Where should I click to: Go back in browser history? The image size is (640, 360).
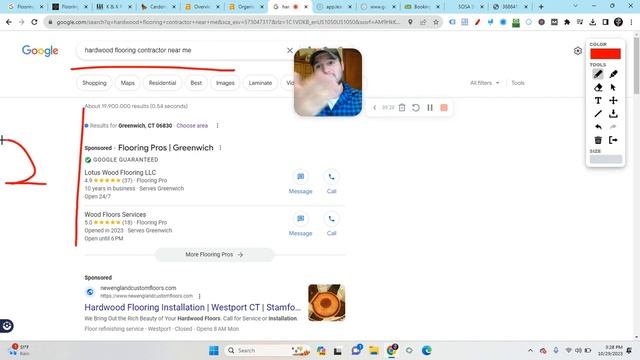tap(9, 22)
